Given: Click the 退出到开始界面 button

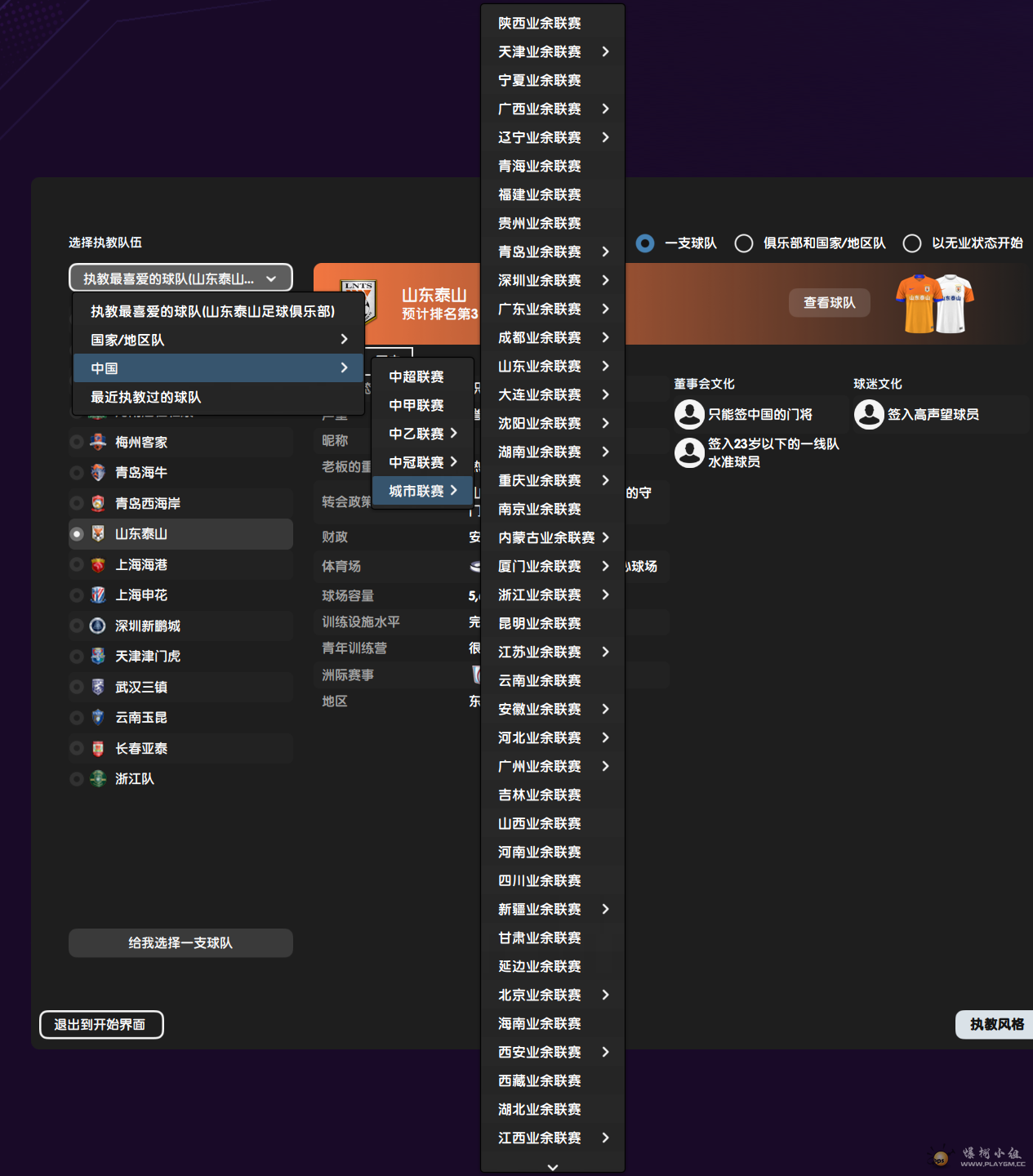Looking at the screenshot, I should coord(101,1024).
